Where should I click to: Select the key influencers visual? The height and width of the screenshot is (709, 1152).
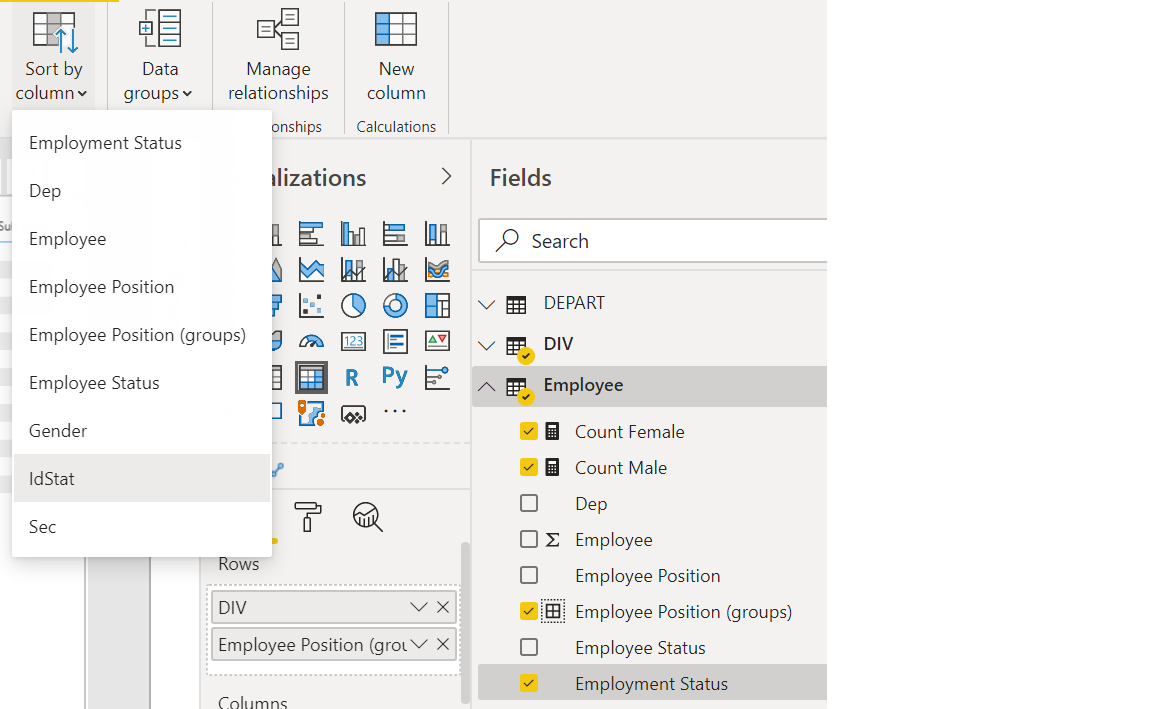437,378
